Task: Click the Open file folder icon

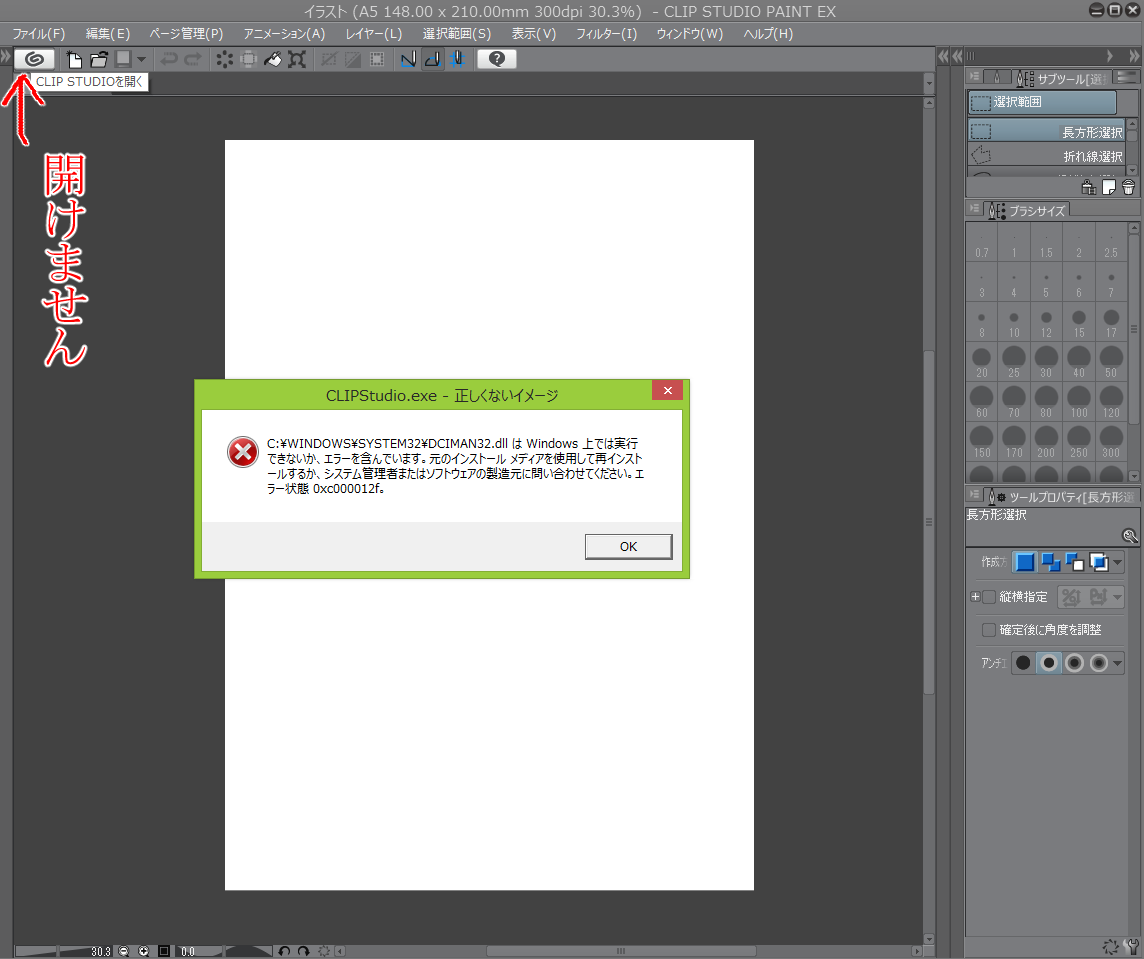Action: pos(98,59)
